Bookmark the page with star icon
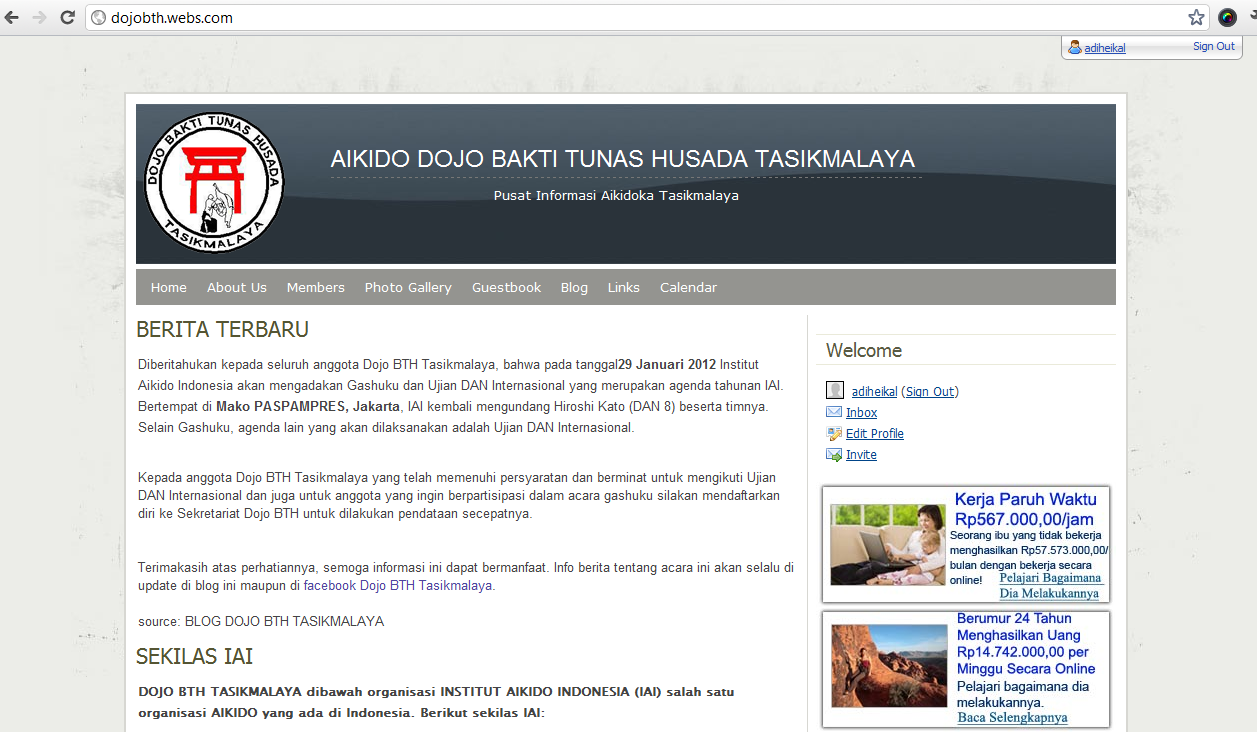Screen dimensions: 1257x732 1196,17
